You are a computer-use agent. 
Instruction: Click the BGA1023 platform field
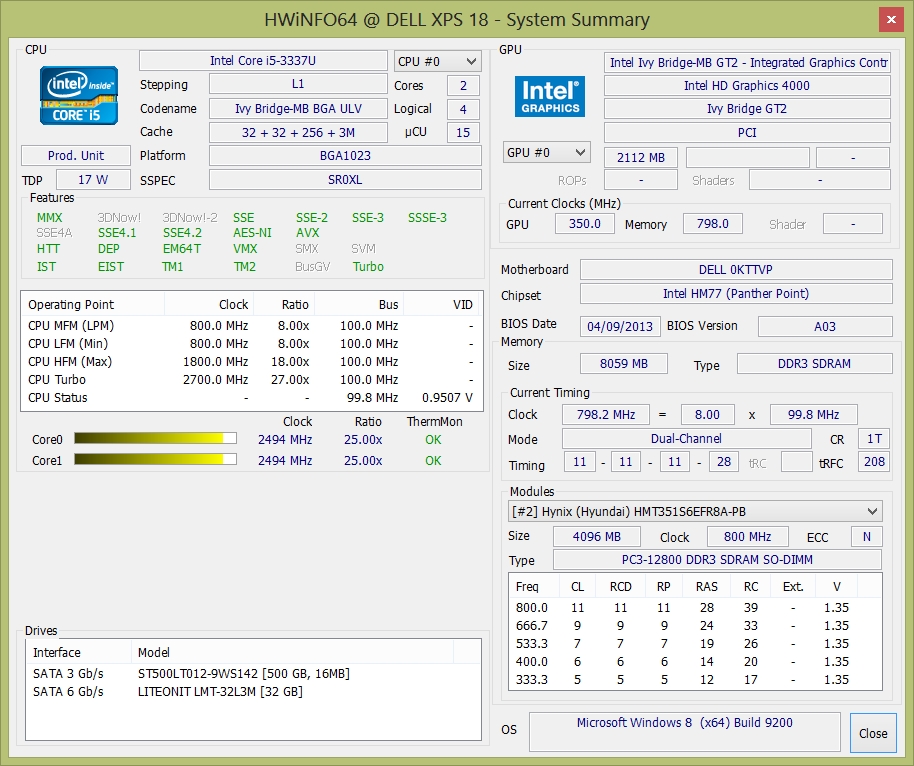(x=345, y=156)
